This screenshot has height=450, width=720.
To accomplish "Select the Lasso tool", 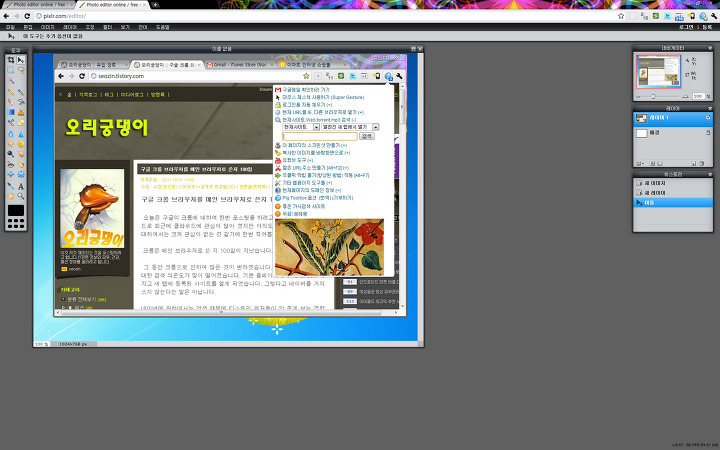I will coord(21,70).
